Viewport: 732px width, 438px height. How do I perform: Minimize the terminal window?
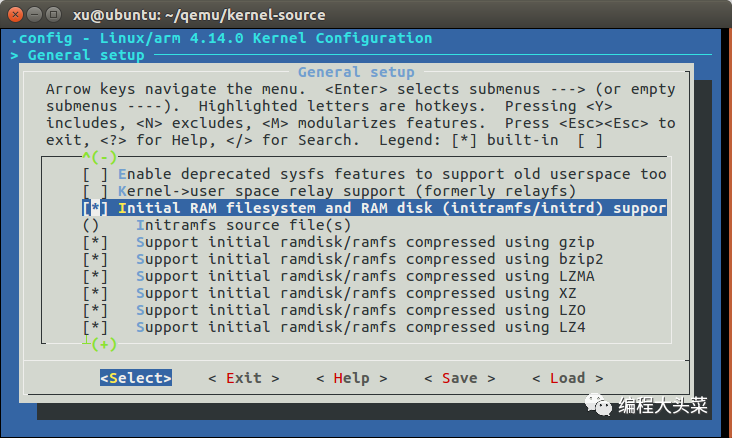pyautogui.click(x=35, y=14)
